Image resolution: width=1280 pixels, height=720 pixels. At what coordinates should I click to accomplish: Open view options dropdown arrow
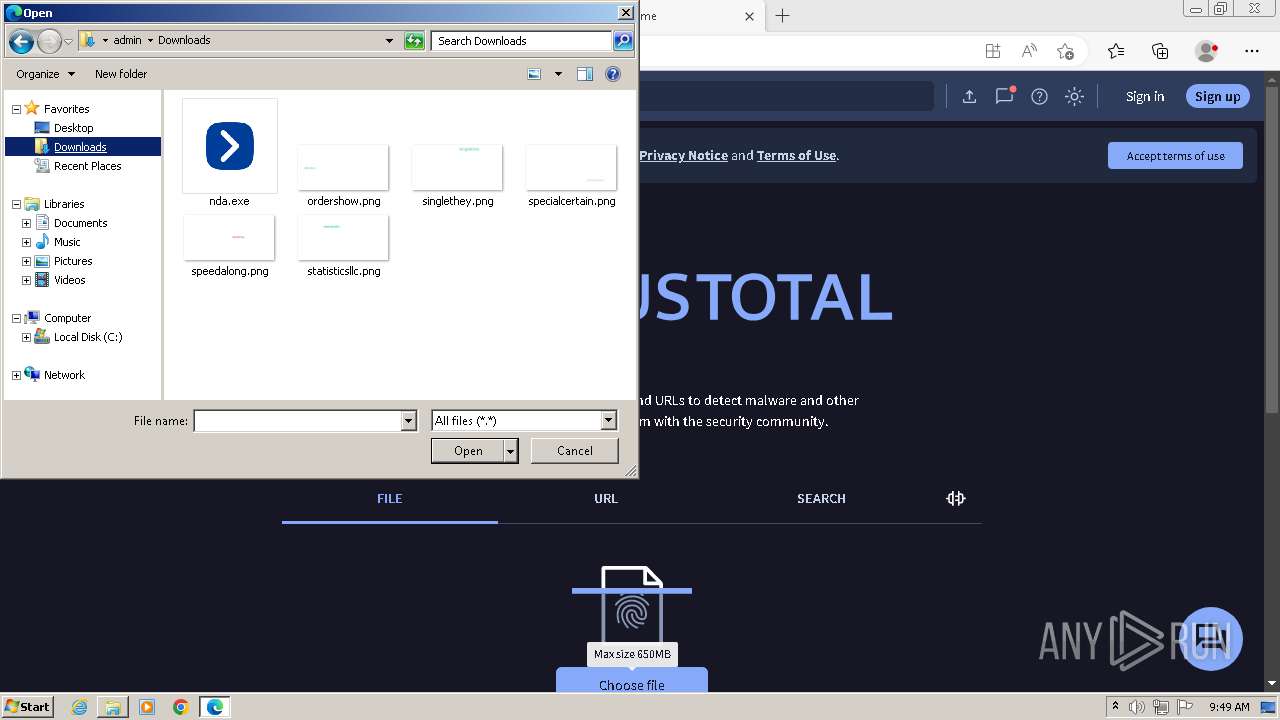pyautogui.click(x=558, y=74)
